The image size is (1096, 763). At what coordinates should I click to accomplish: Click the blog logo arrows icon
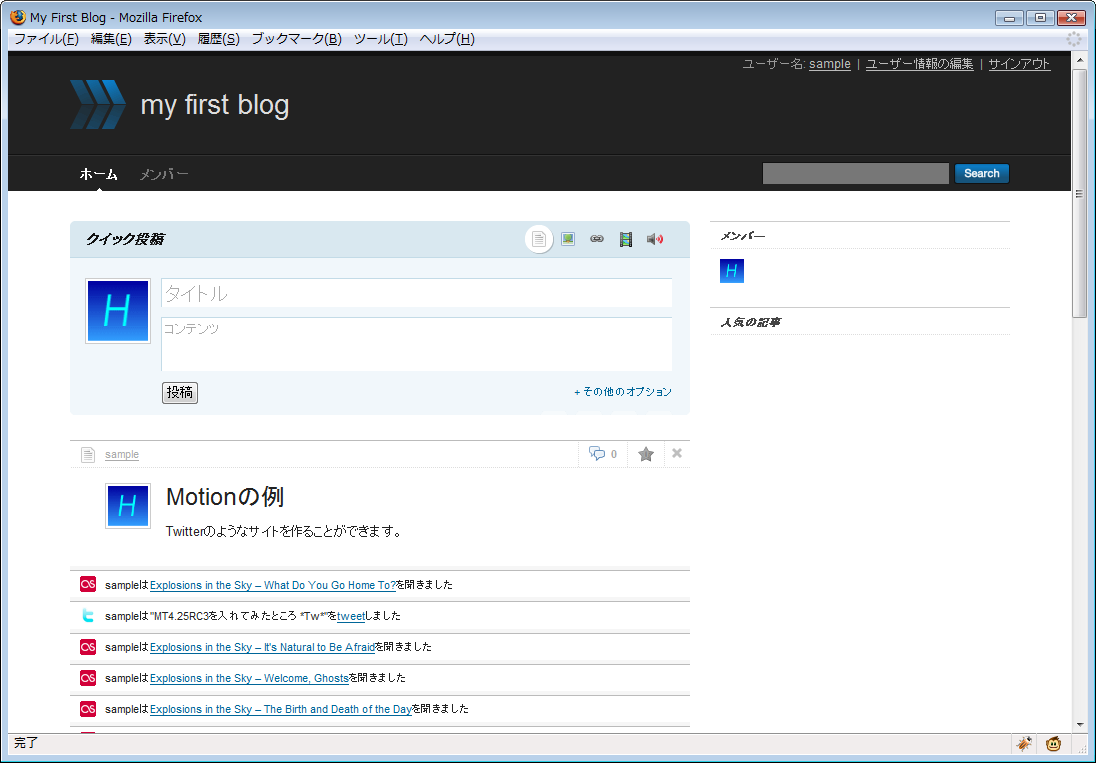(x=97, y=105)
